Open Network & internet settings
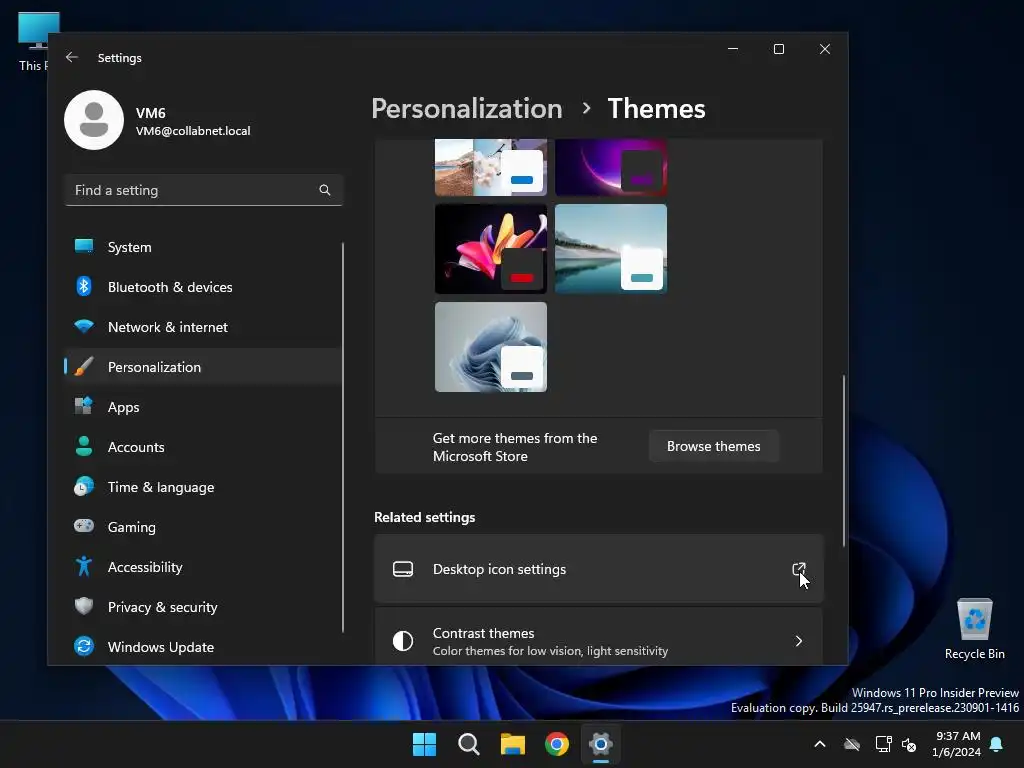Screen dimensions: 1024x768 coord(202,327)
